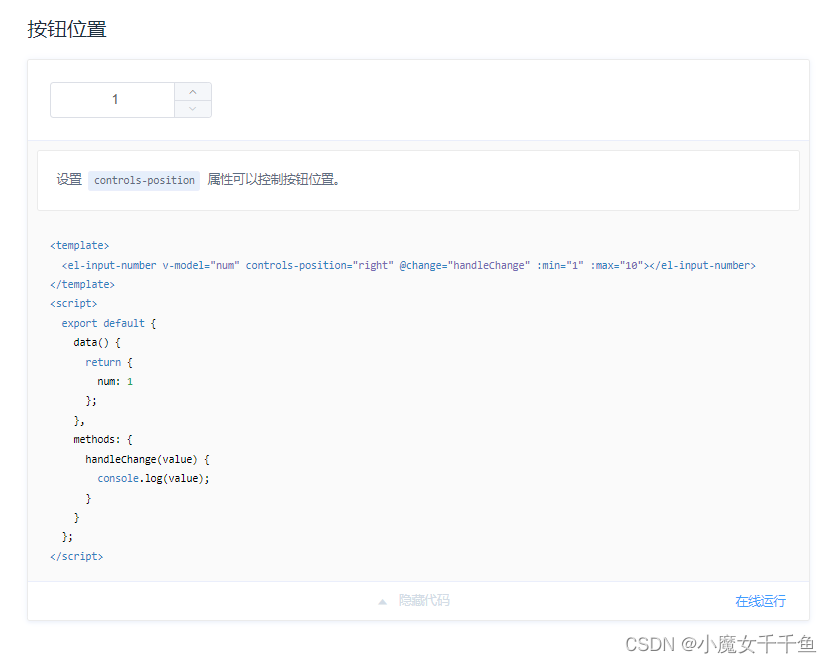Viewport: 832px width, 663px height.
Task: Open the 在线运行 link
Action: tap(760, 601)
